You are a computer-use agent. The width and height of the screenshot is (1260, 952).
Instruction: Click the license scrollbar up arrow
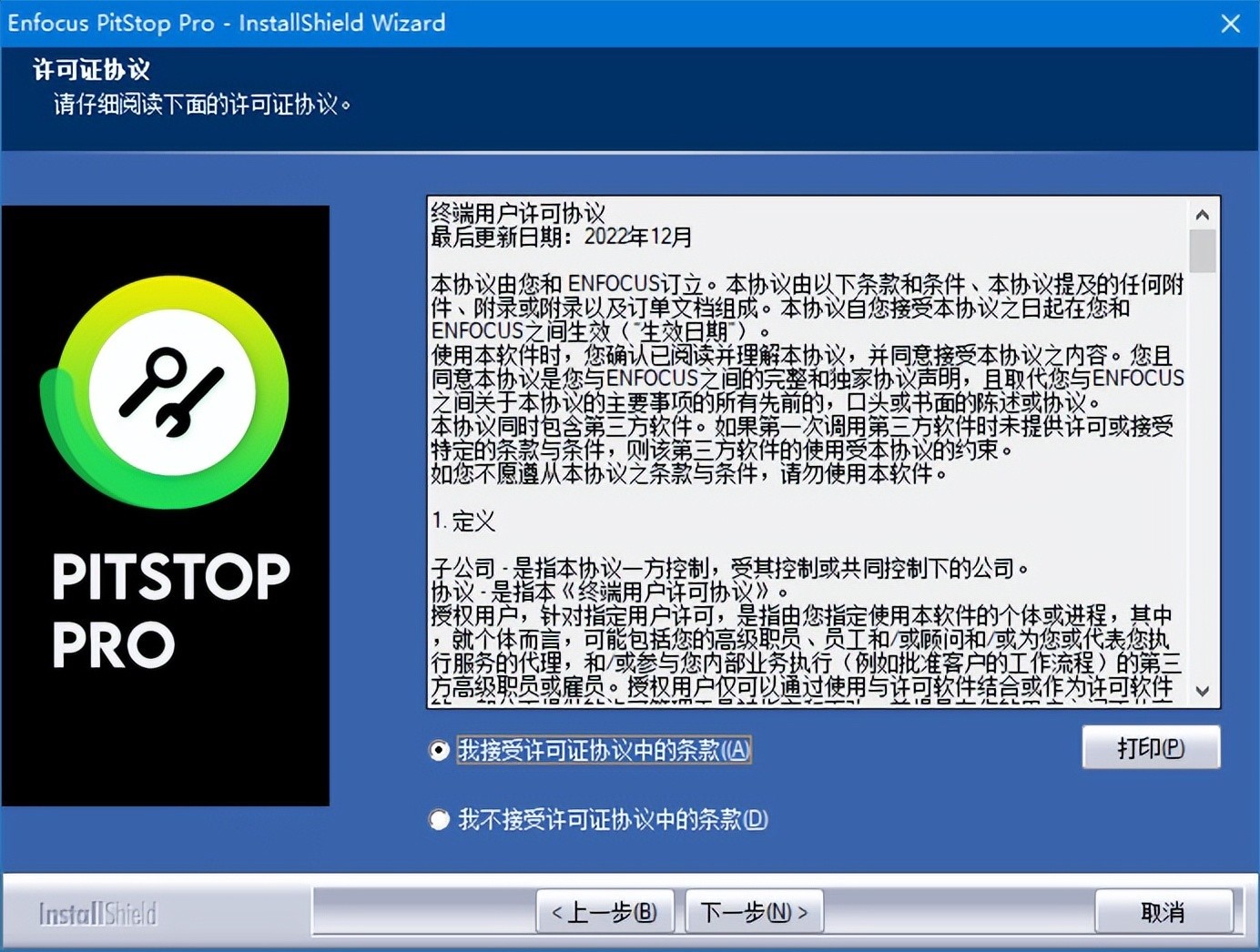(1203, 215)
